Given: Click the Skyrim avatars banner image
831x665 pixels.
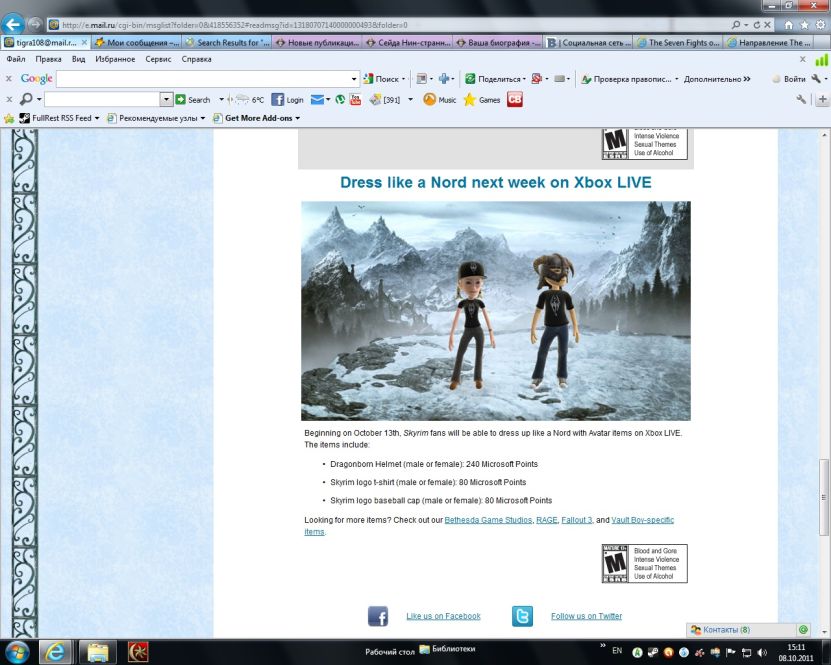Looking at the screenshot, I should tap(495, 310).
